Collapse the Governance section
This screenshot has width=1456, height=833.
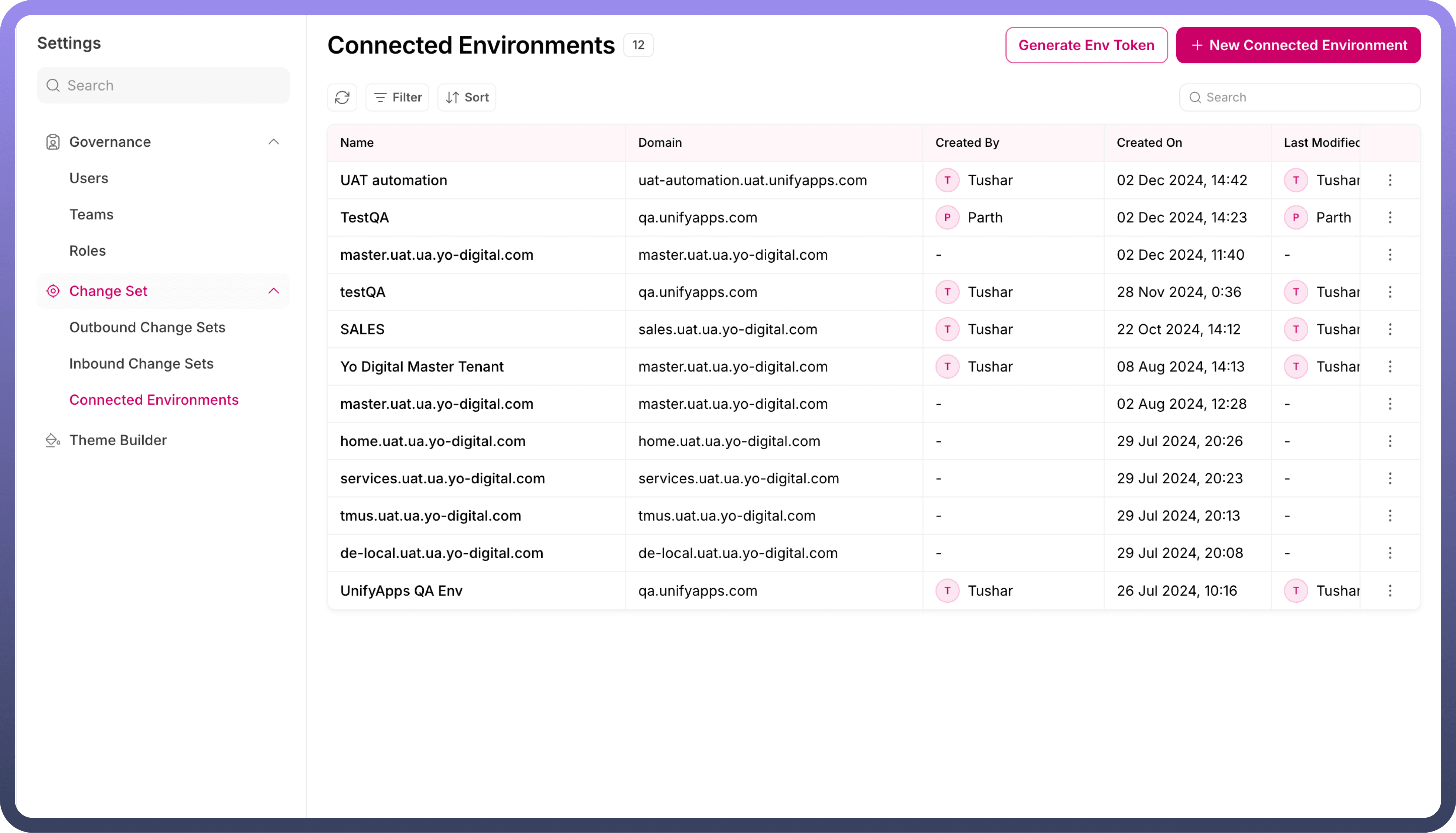click(x=273, y=142)
